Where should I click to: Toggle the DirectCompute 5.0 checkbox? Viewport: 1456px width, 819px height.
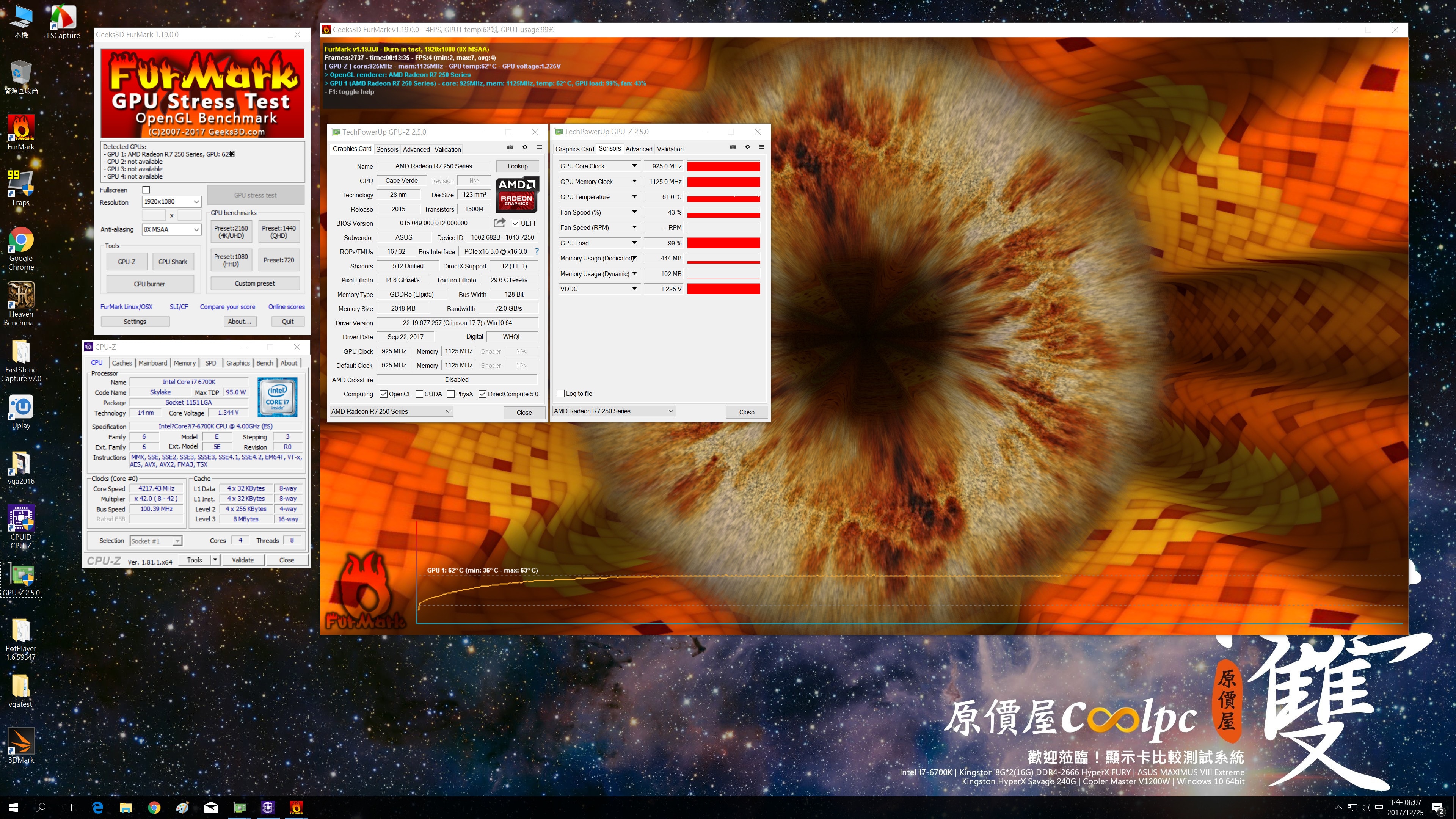(483, 394)
